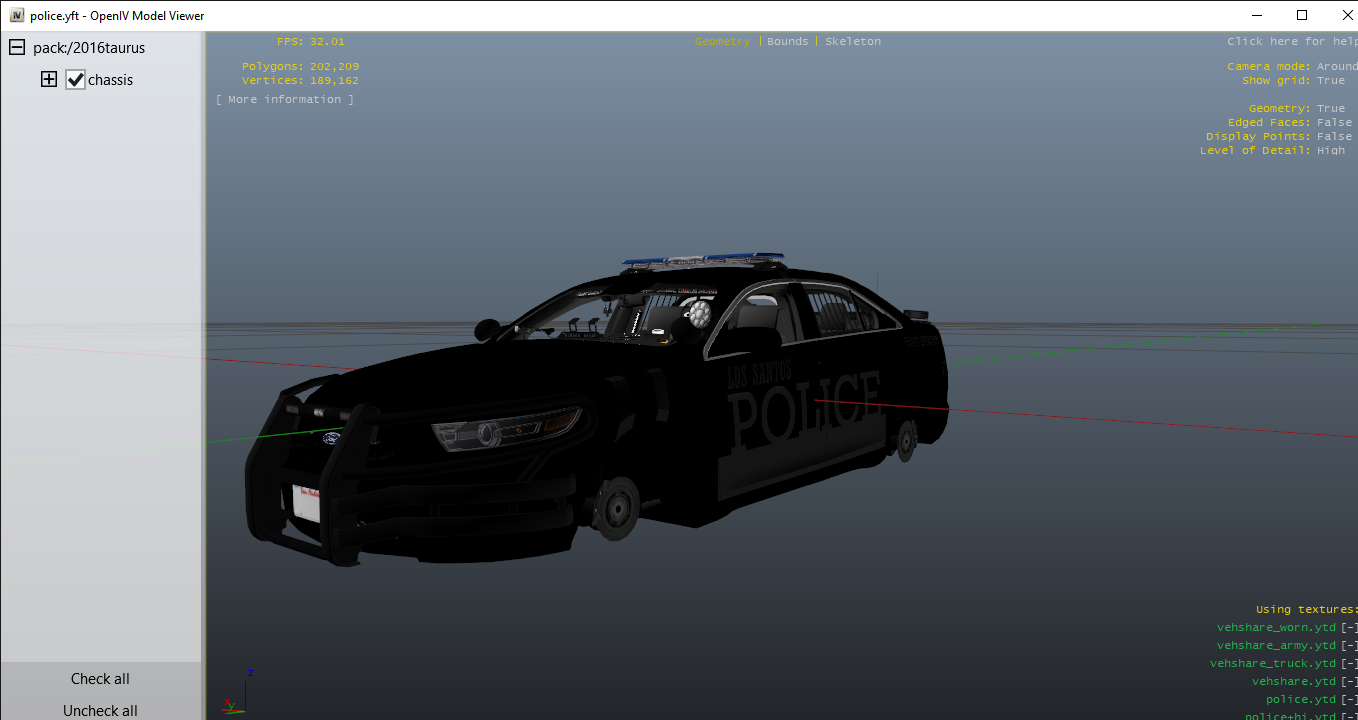Collapse police.ytd texture with [-] icon
Image resolution: width=1358 pixels, height=720 pixels.
point(1349,700)
